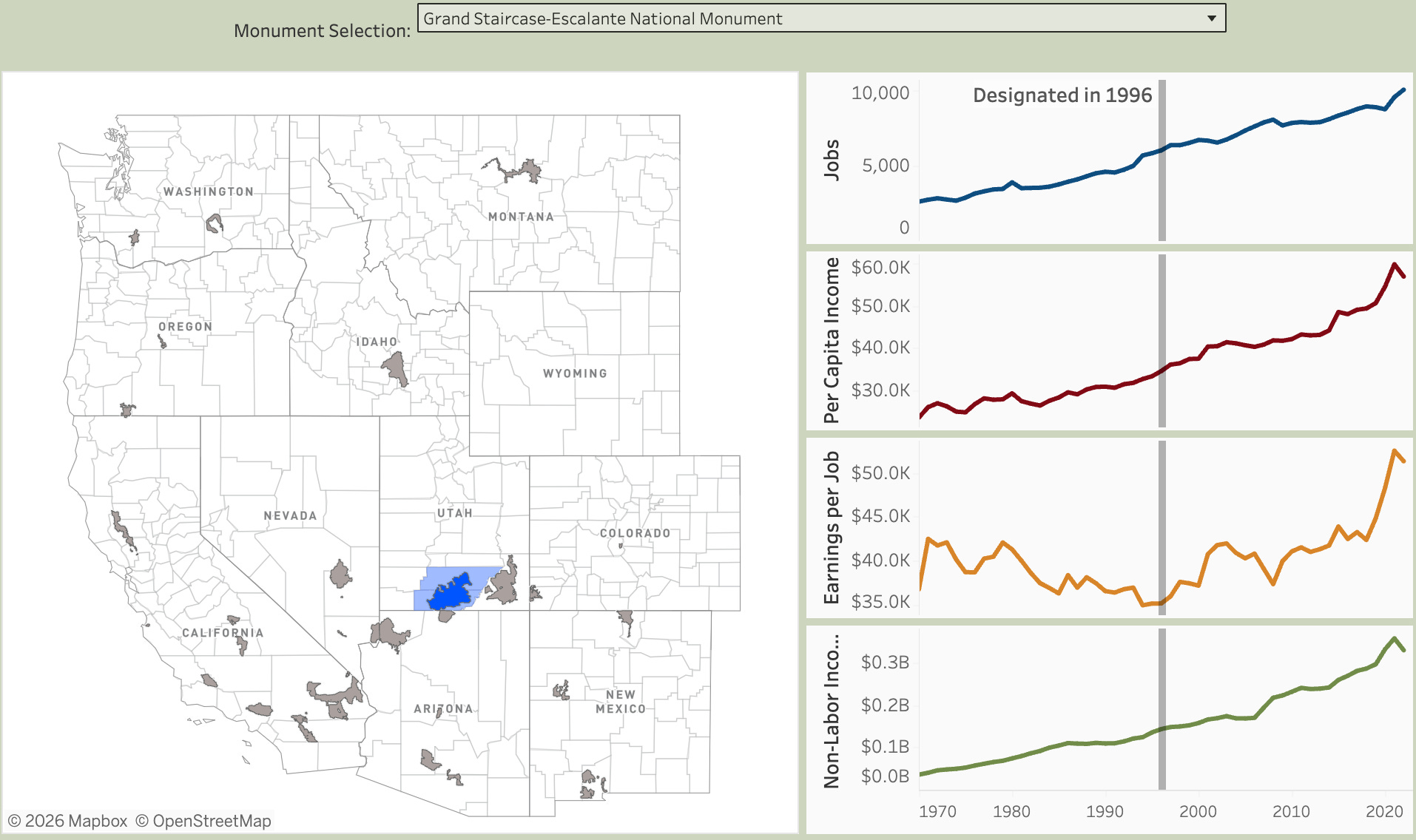Open the Monument Selection dropdown
The height and width of the screenshot is (840, 1416).
click(814, 18)
